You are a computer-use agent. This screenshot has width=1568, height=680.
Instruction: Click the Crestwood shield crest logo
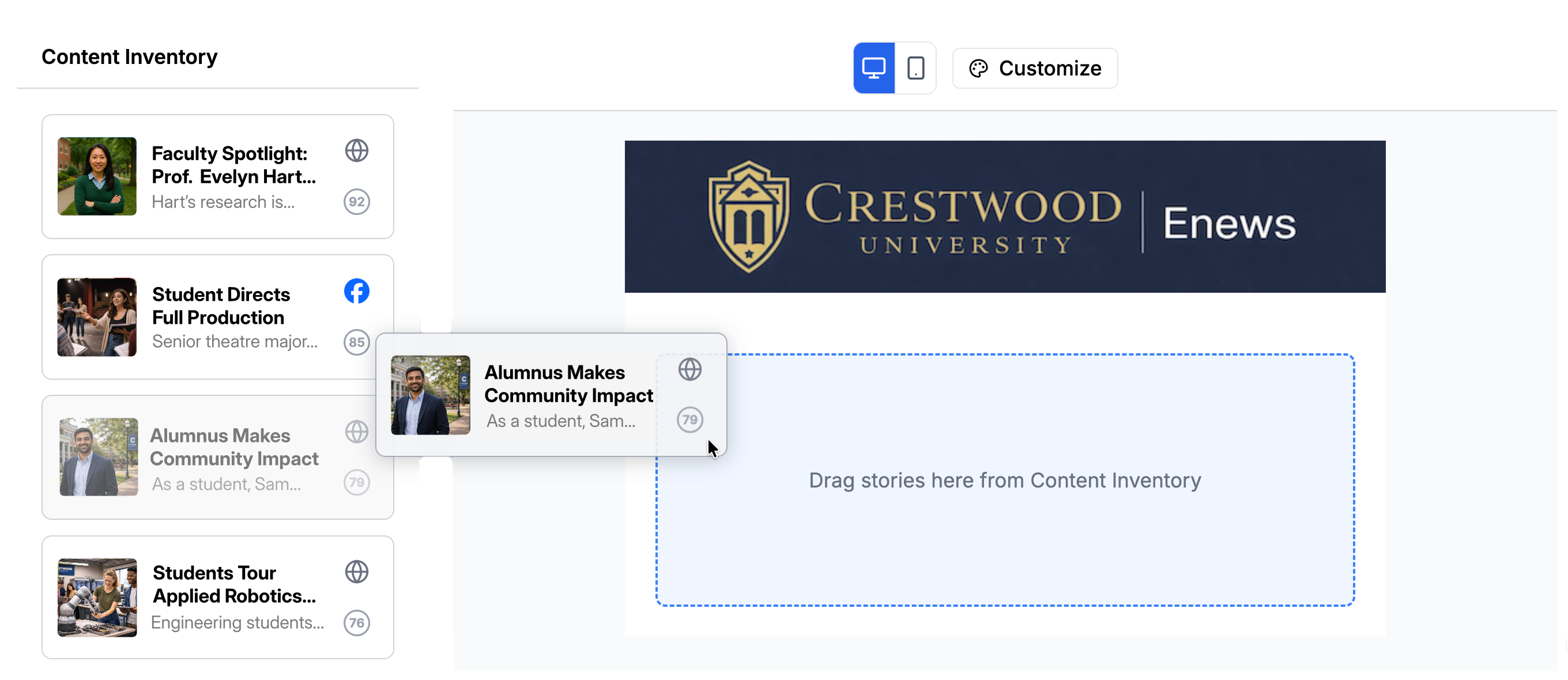tap(749, 217)
